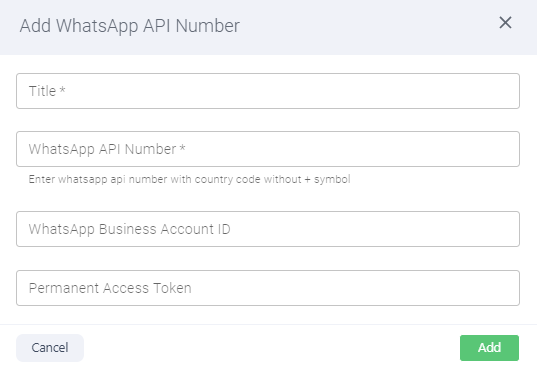Click the word 'Business' in the third field
537x369 pixels.
128,229
